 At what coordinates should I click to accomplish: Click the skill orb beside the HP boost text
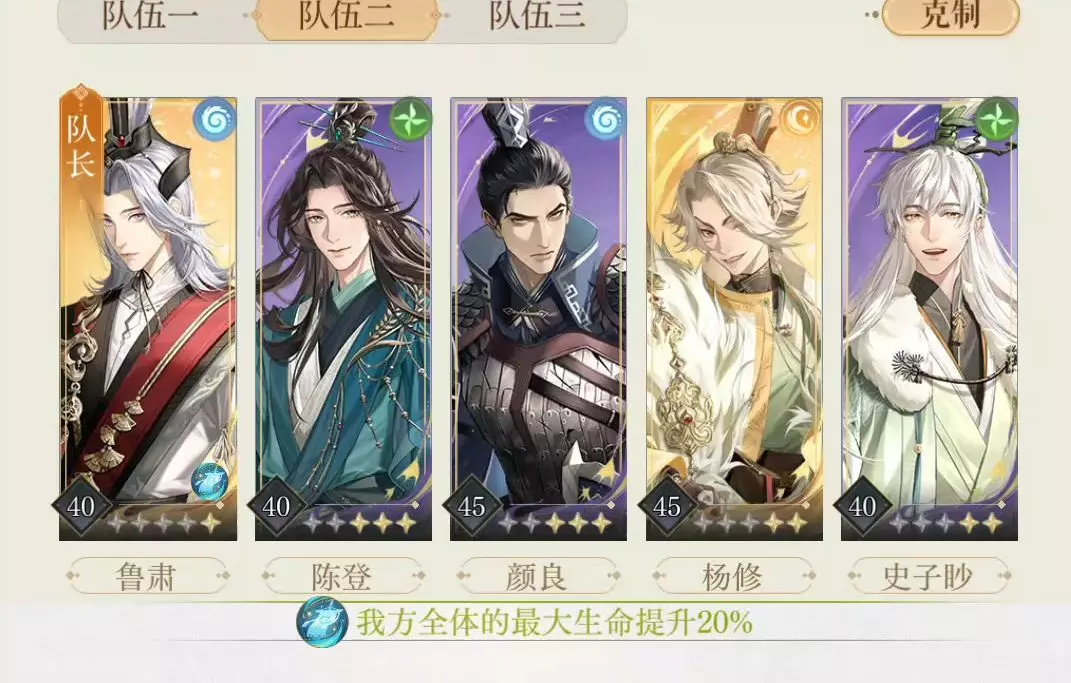click(x=321, y=622)
